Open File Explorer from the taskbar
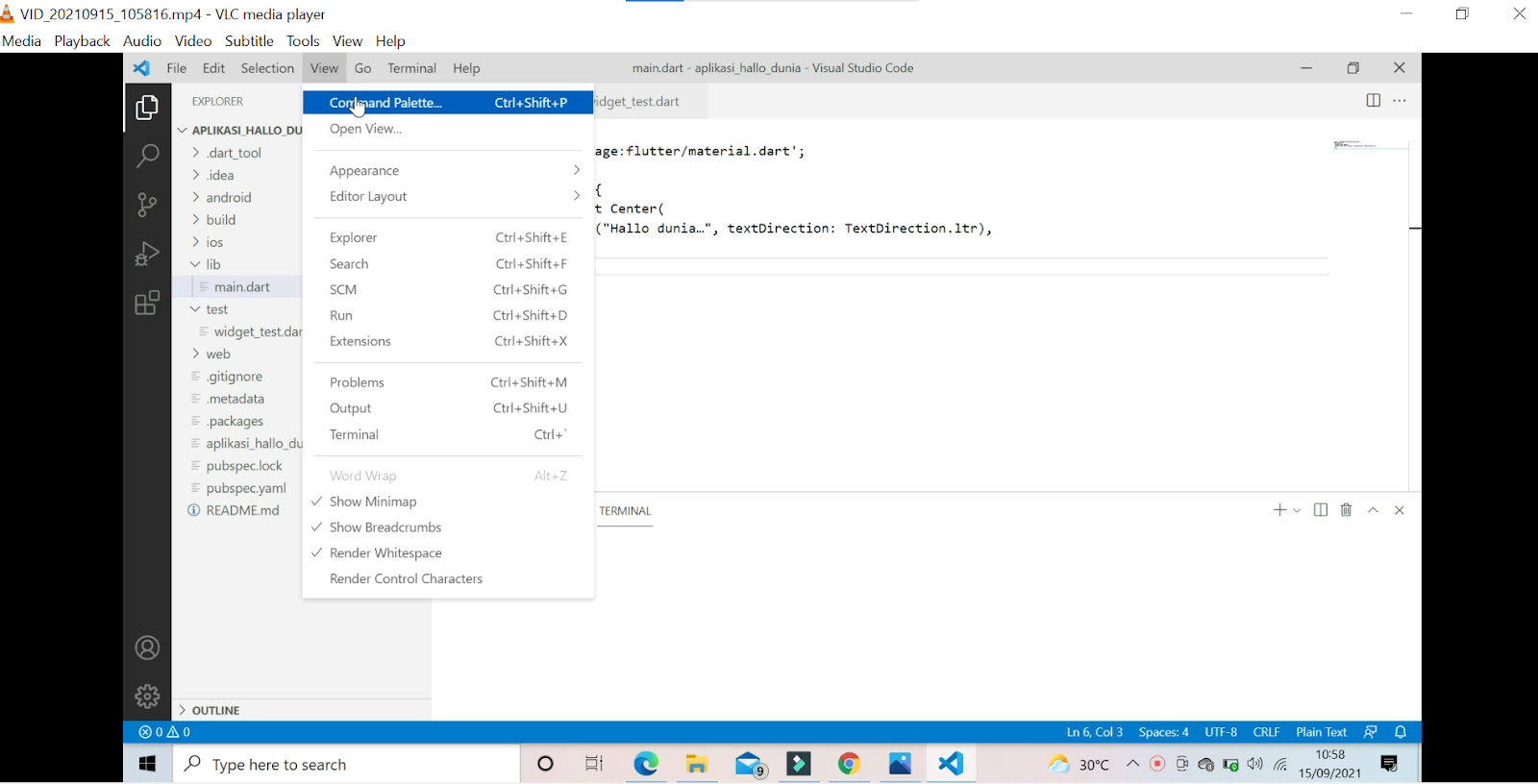This screenshot has height=784, width=1538. [x=697, y=764]
